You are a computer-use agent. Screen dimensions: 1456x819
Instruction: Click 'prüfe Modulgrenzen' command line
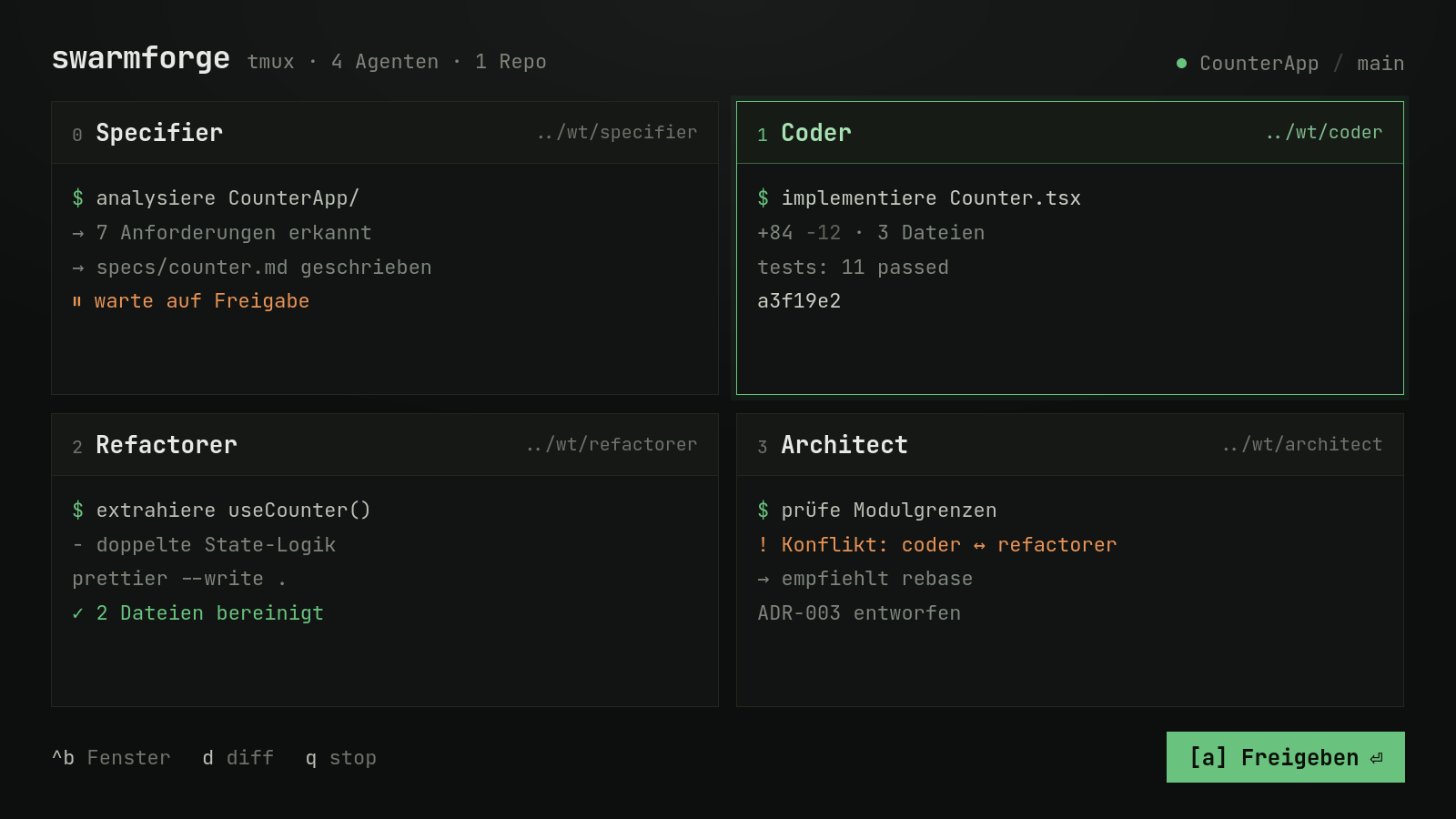[x=877, y=511]
